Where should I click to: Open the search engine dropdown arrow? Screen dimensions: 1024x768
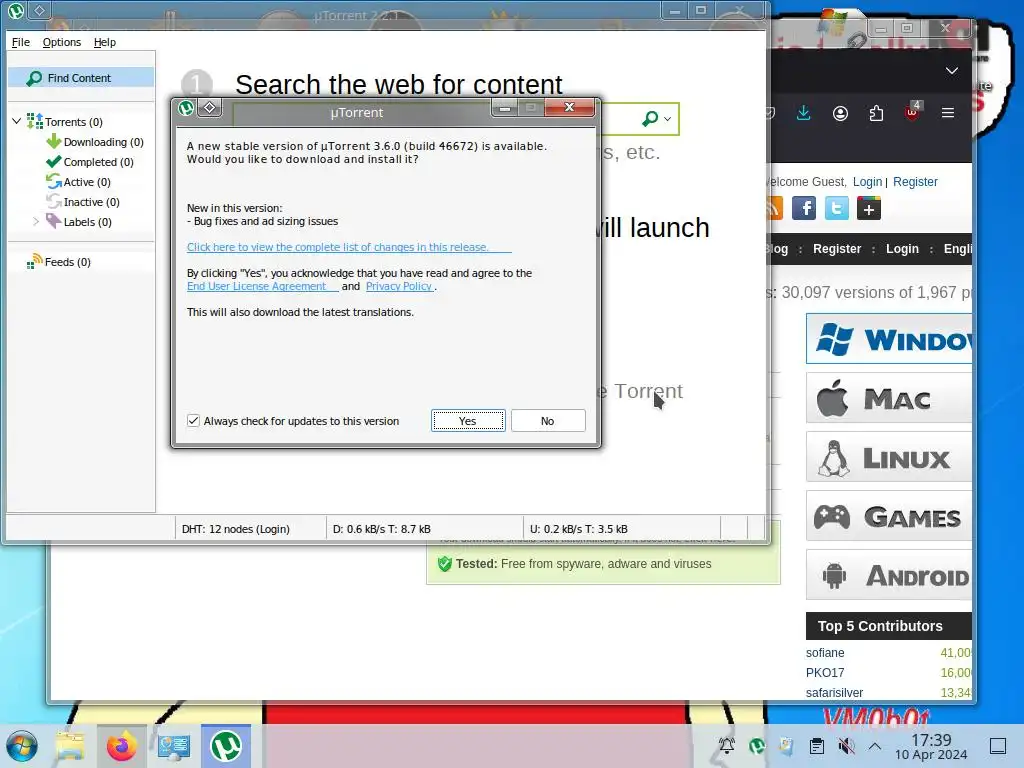pos(667,119)
